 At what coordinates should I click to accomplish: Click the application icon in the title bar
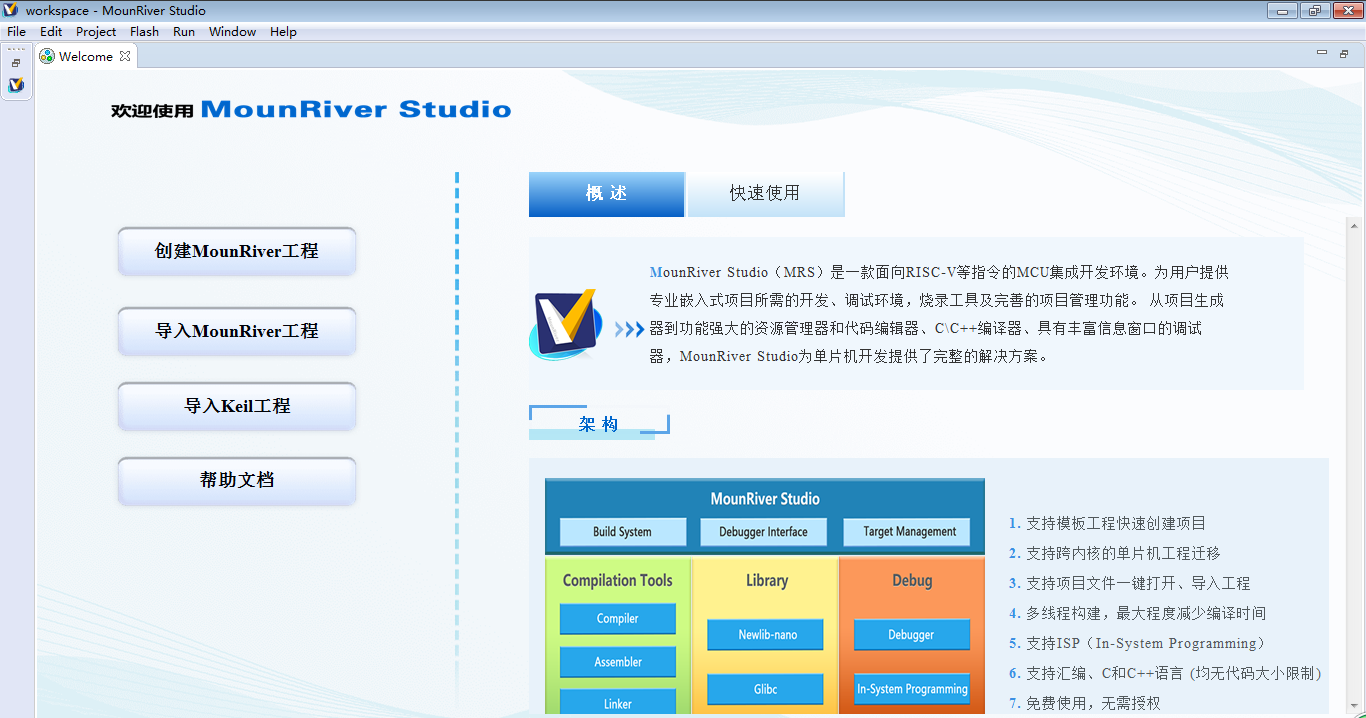click(x=11, y=10)
